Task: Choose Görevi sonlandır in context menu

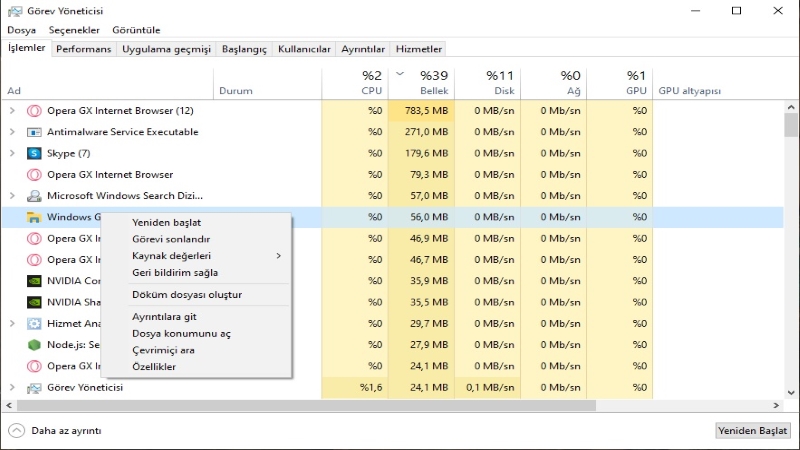Action: point(171,239)
